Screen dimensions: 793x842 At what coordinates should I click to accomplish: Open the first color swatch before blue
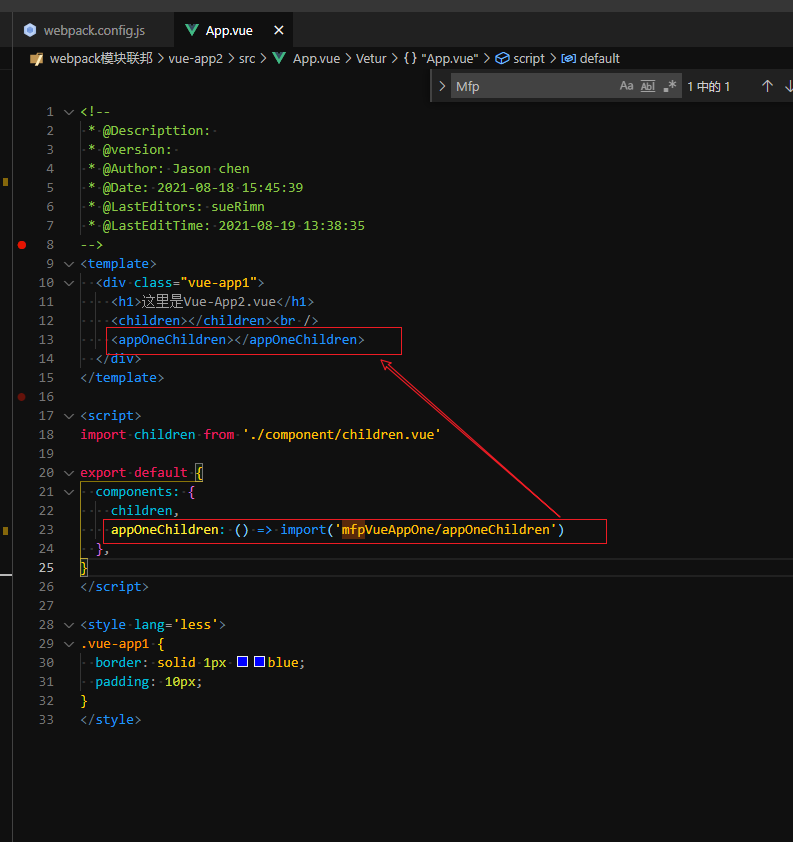(242, 662)
